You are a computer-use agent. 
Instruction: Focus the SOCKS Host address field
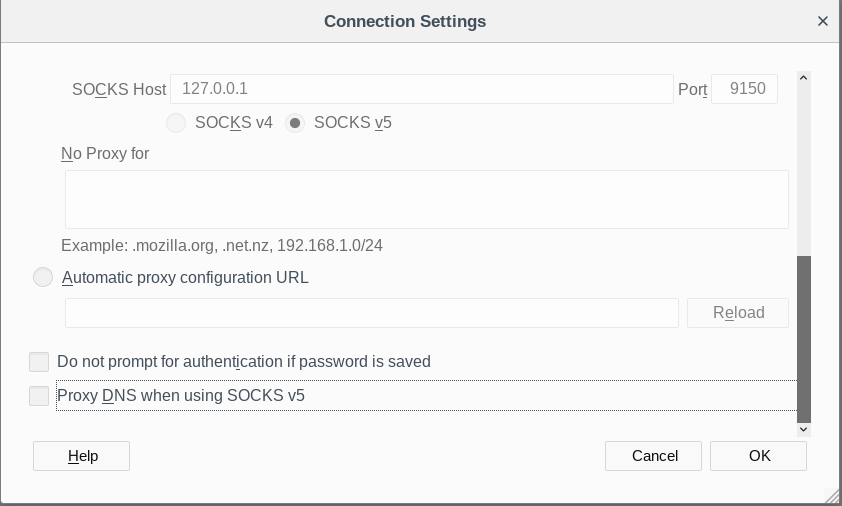421,89
